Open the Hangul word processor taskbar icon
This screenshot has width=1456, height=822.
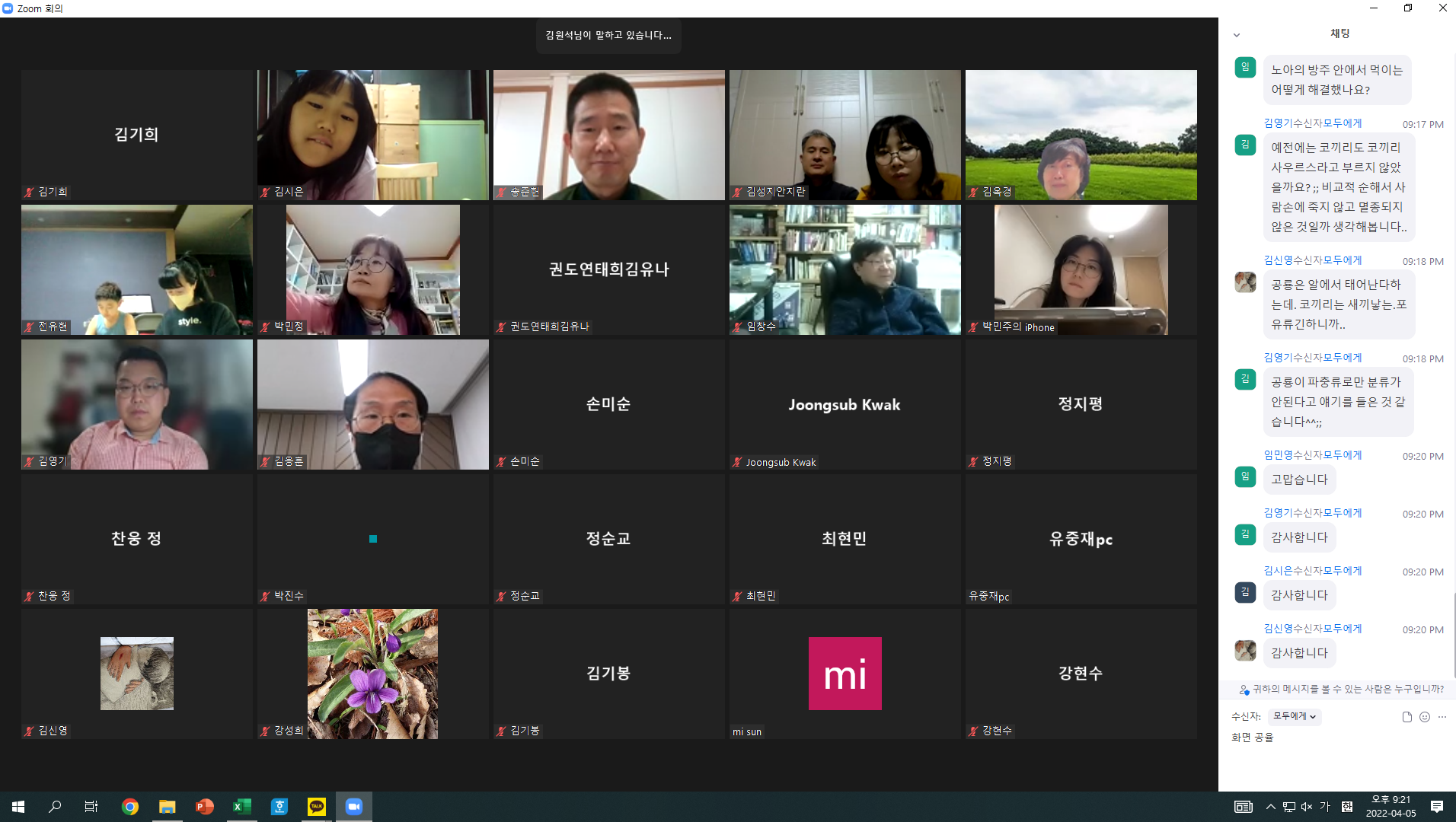tap(279, 807)
